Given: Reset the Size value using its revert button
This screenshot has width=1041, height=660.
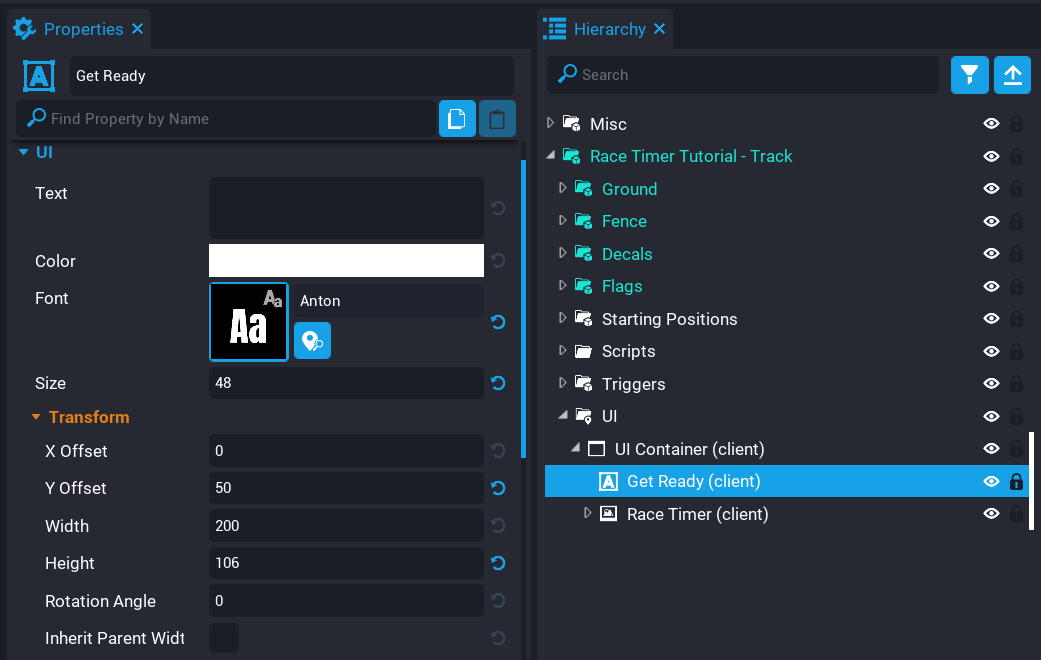Looking at the screenshot, I should pyautogui.click(x=498, y=383).
